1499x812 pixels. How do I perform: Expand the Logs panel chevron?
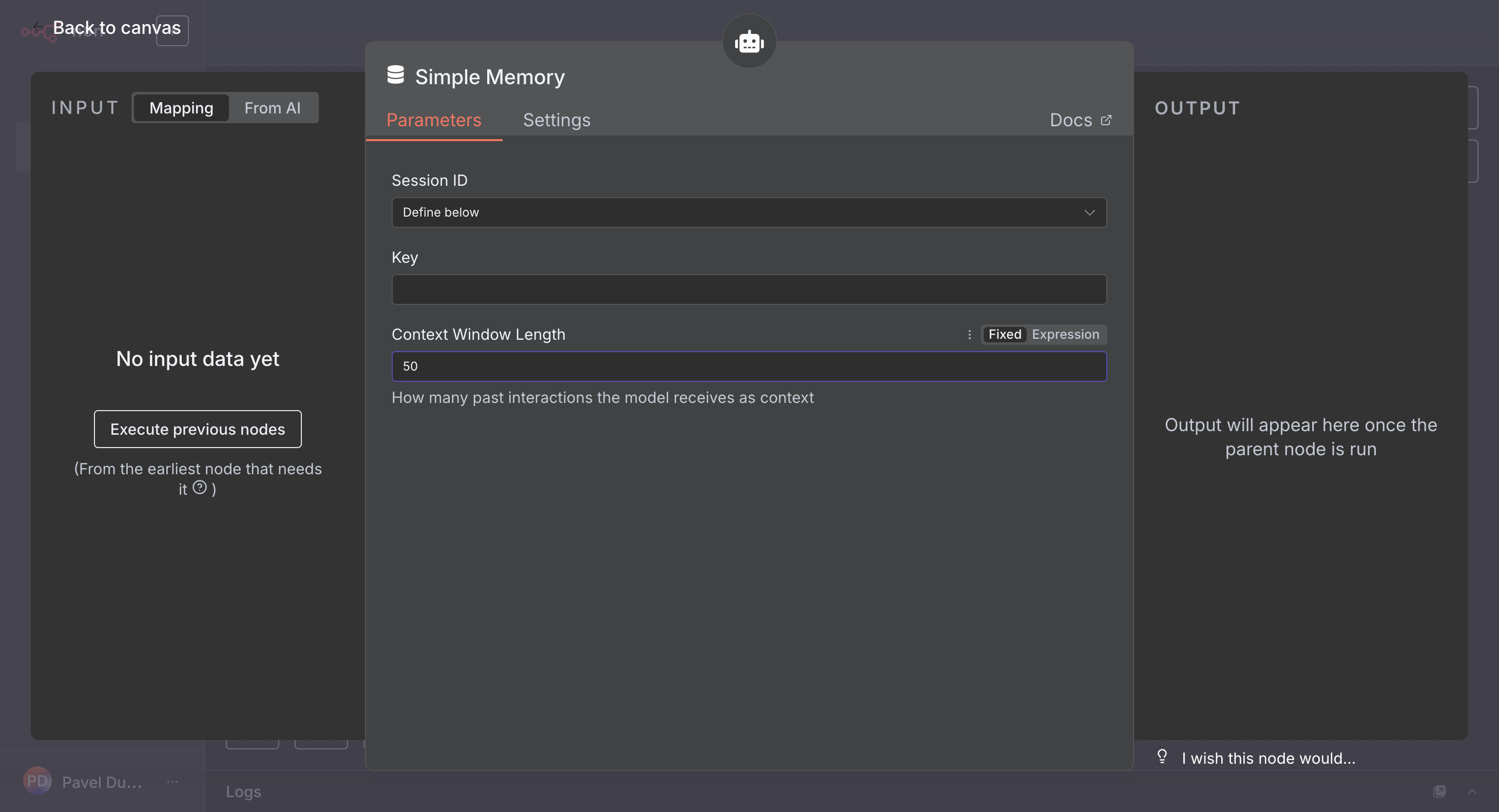(1472, 791)
